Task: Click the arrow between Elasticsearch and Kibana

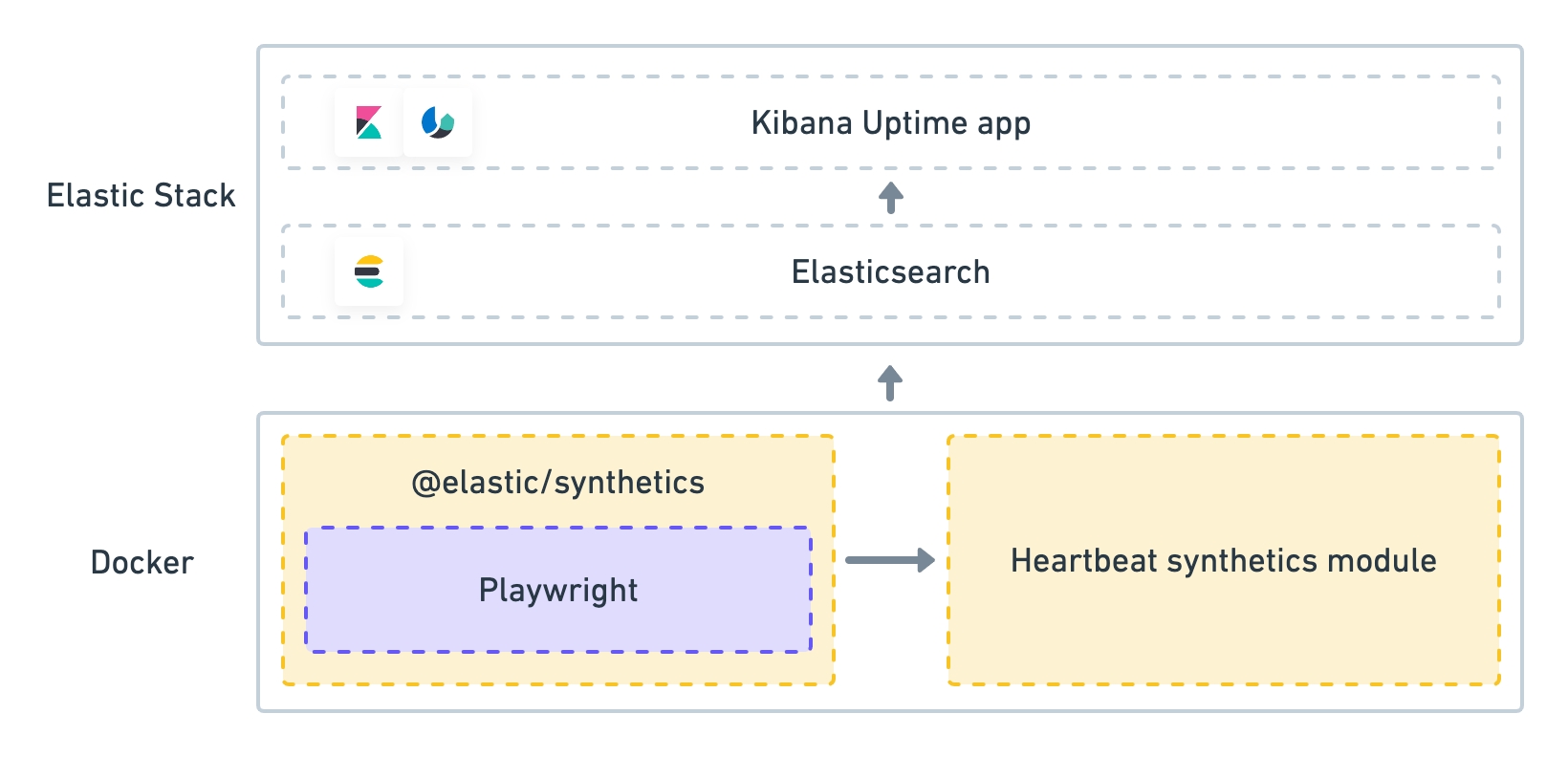Action: (x=891, y=198)
